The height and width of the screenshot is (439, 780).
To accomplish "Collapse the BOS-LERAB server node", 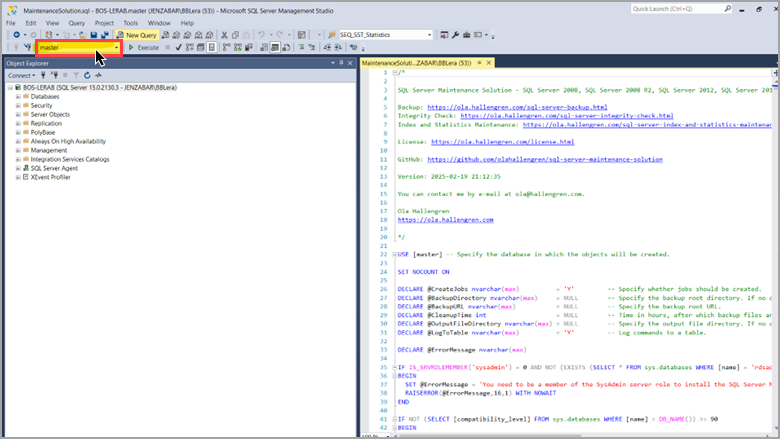I will pyautogui.click(x=10, y=88).
